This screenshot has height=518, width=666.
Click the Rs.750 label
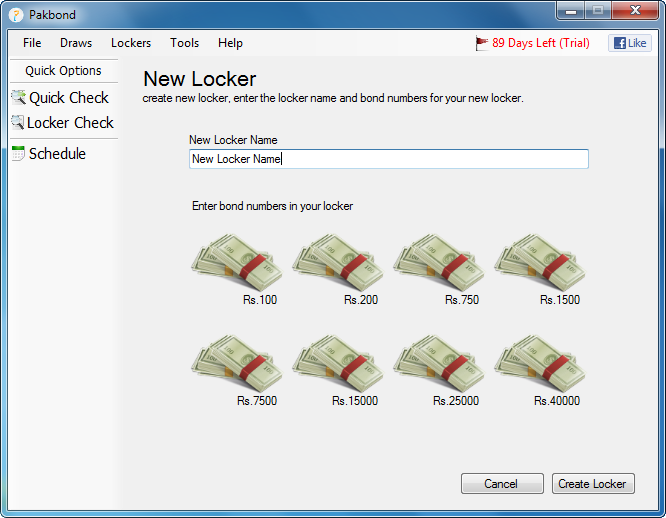(462, 300)
